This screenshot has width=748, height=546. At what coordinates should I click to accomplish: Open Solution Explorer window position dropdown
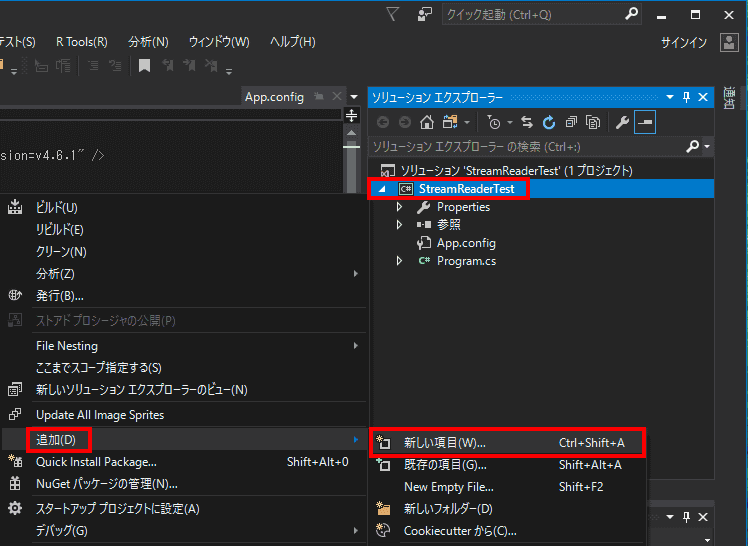click(670, 97)
